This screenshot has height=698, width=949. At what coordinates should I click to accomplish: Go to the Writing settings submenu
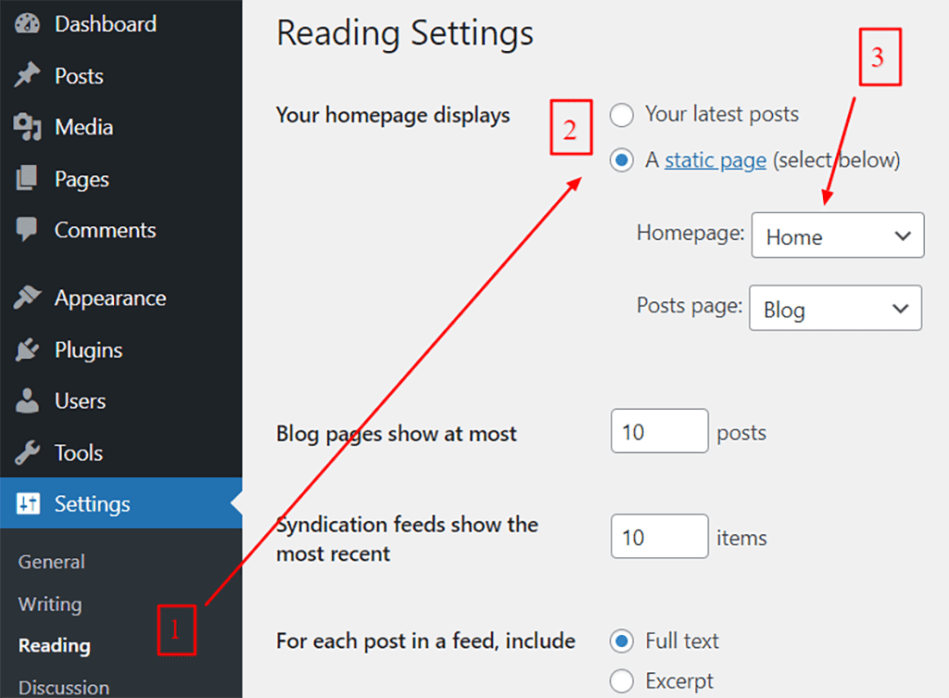[x=50, y=604]
